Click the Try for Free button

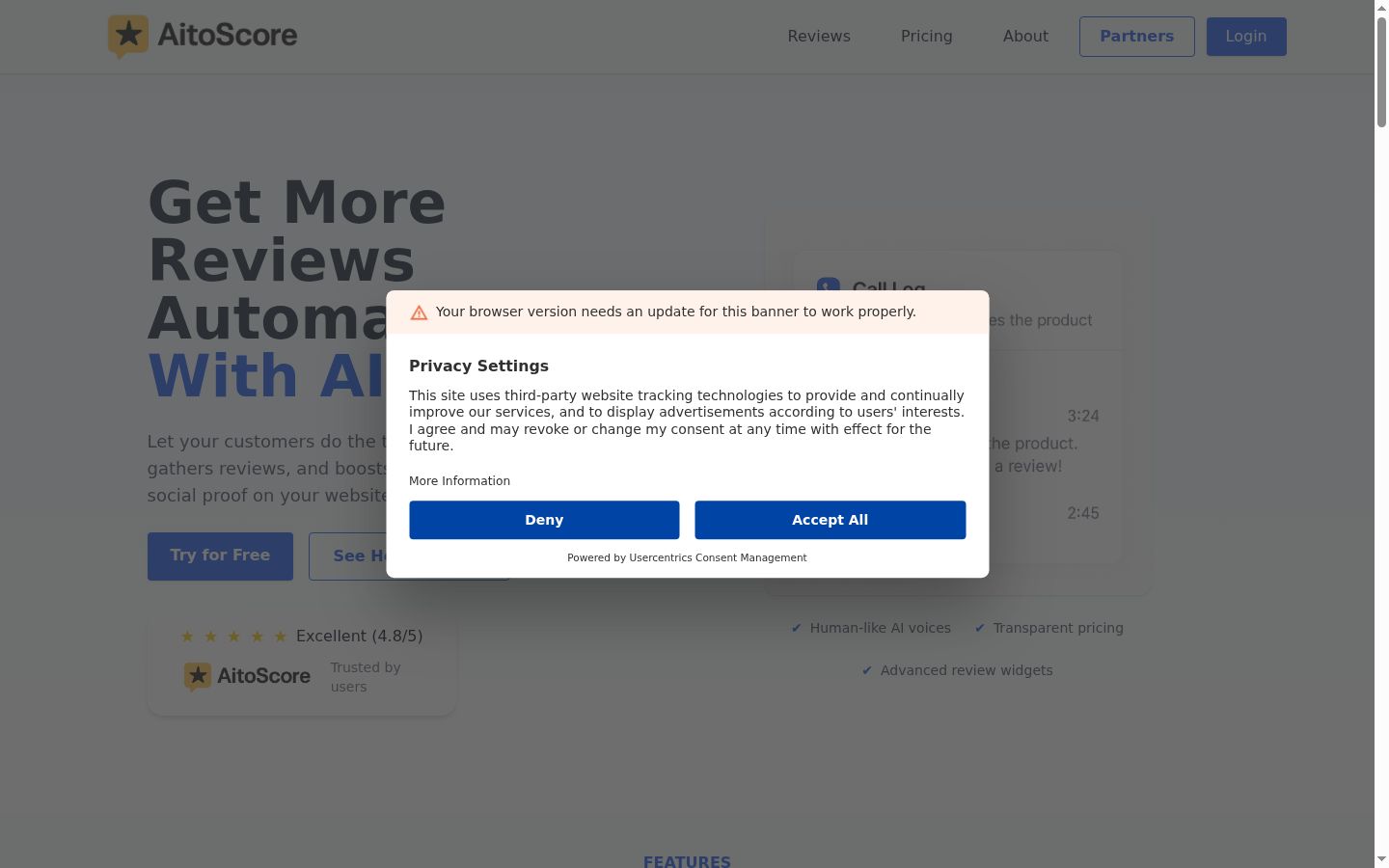point(220,556)
